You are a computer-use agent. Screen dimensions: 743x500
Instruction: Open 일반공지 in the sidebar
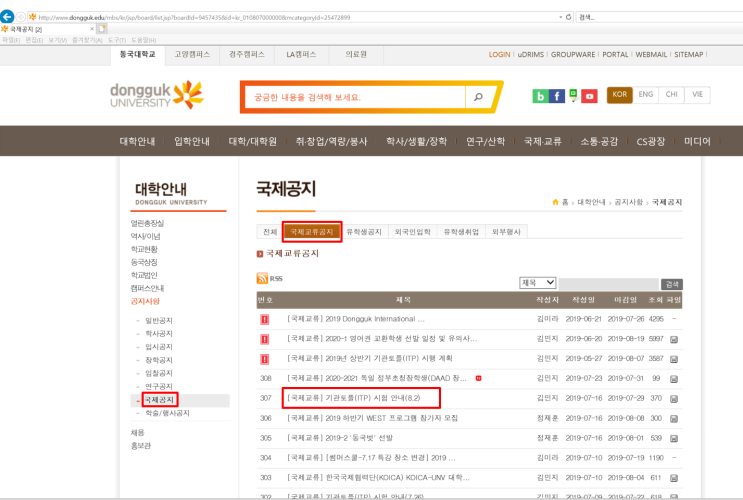(159, 321)
